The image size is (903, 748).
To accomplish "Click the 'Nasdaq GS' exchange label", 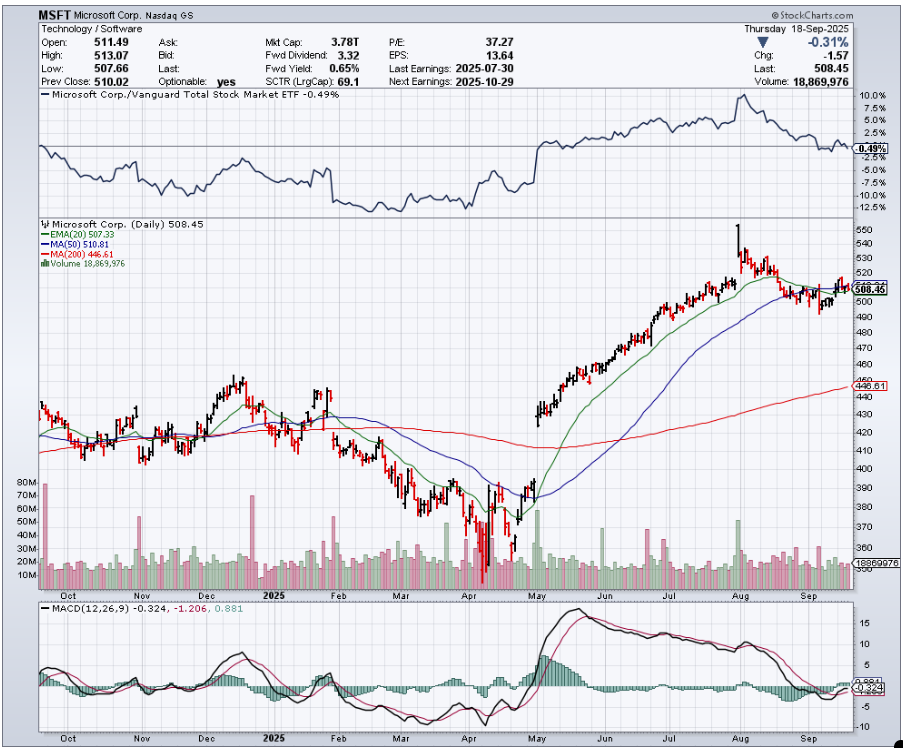I will pyautogui.click(x=170, y=16).
